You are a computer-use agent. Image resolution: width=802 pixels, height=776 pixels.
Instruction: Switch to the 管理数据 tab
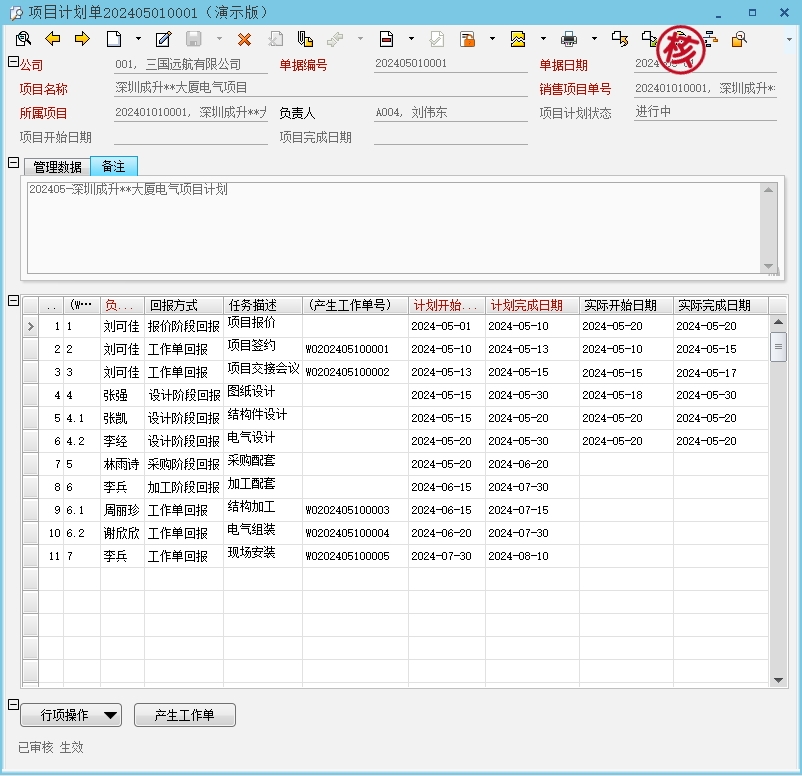(x=57, y=167)
